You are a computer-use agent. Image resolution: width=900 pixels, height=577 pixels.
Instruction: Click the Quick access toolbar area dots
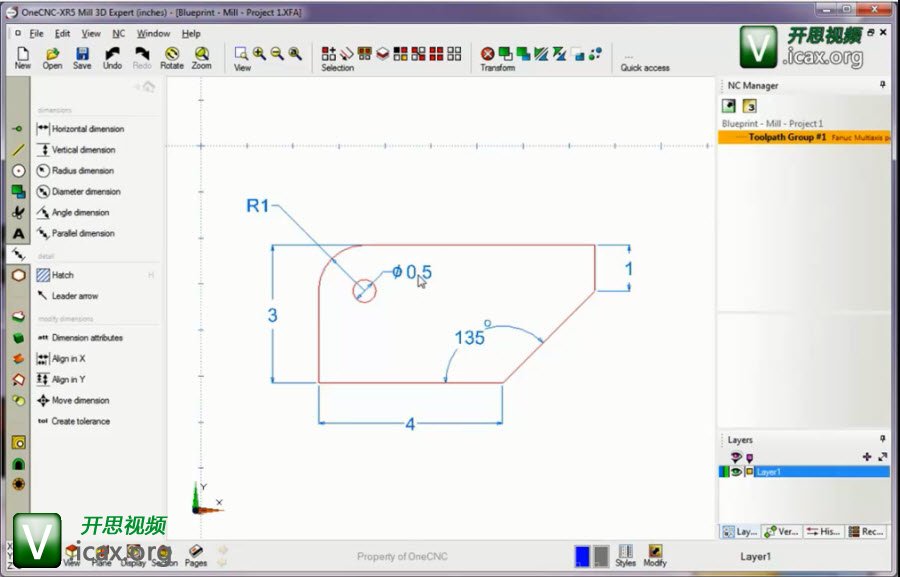[629, 57]
